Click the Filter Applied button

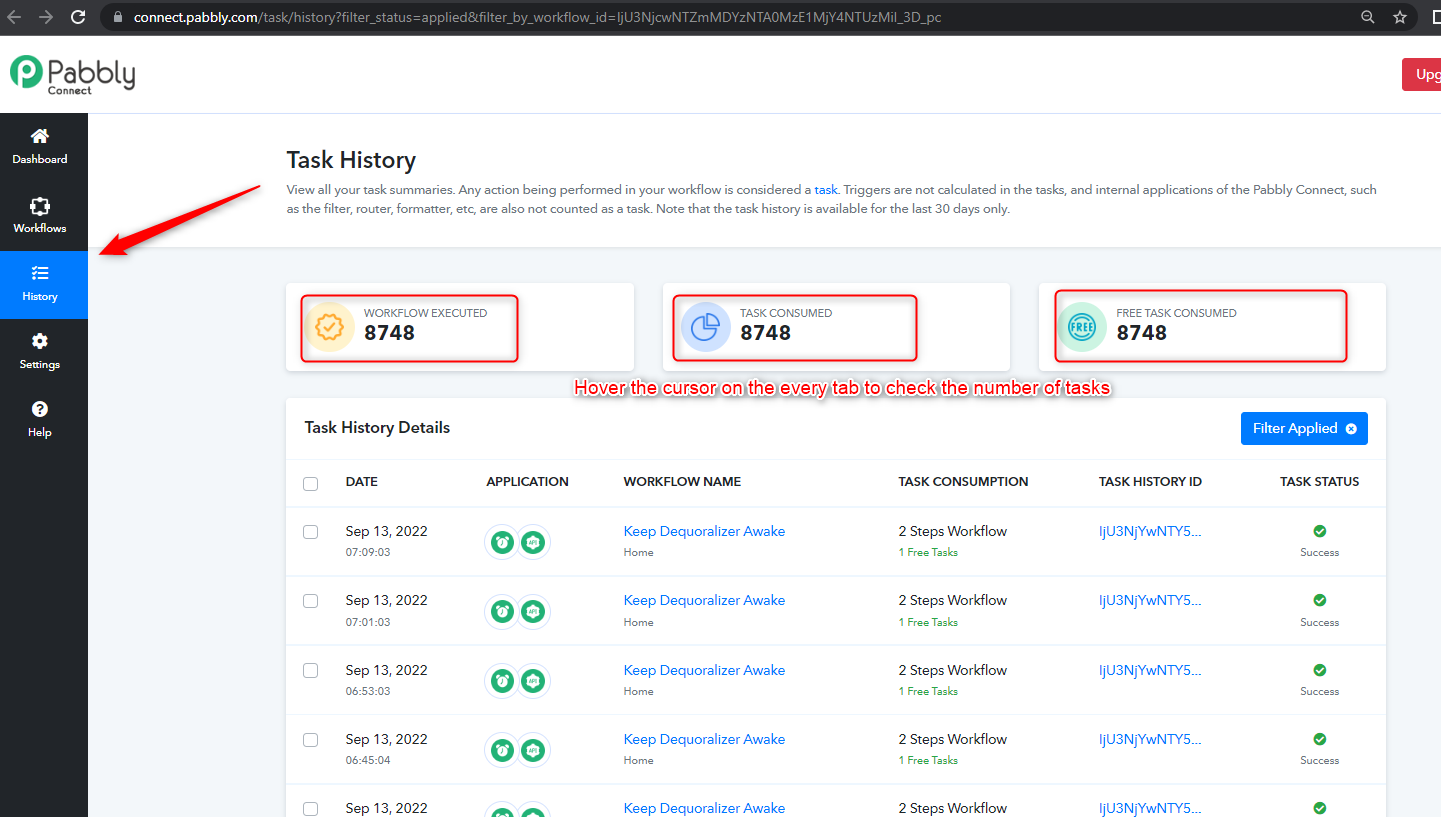point(1304,428)
